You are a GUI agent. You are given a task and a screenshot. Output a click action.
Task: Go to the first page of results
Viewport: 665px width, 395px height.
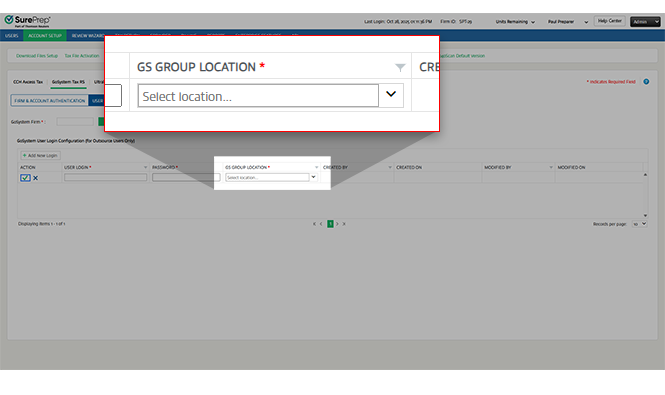click(x=314, y=224)
